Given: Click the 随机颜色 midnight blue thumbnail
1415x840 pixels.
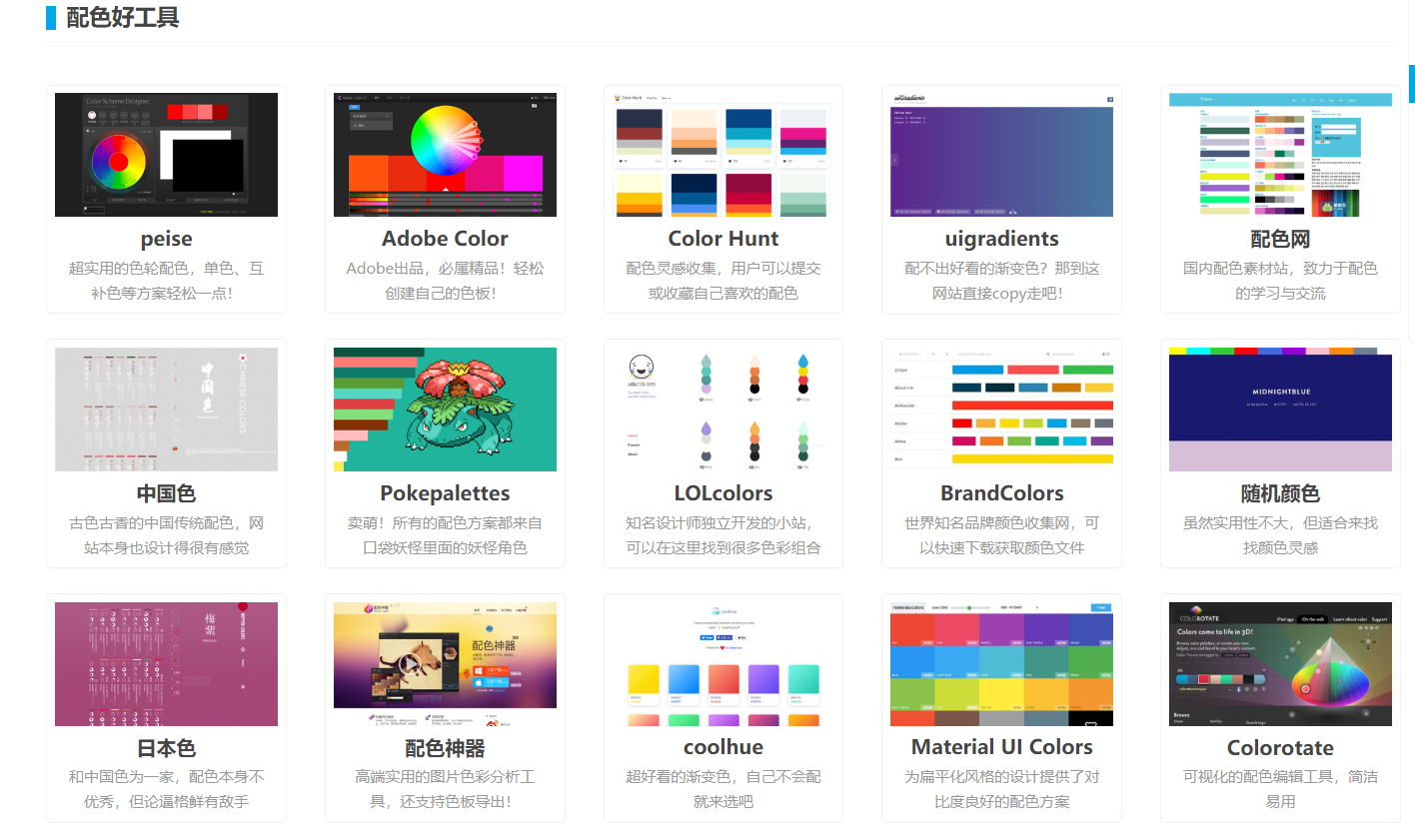Looking at the screenshot, I should point(1280,410).
